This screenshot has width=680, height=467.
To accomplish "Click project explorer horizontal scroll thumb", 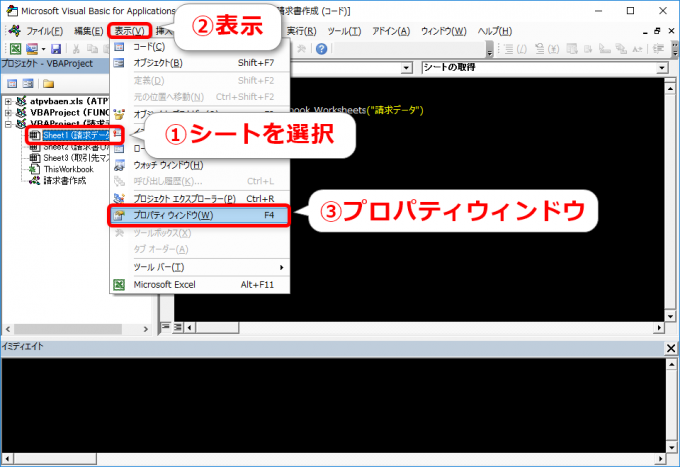I will click(69, 330).
